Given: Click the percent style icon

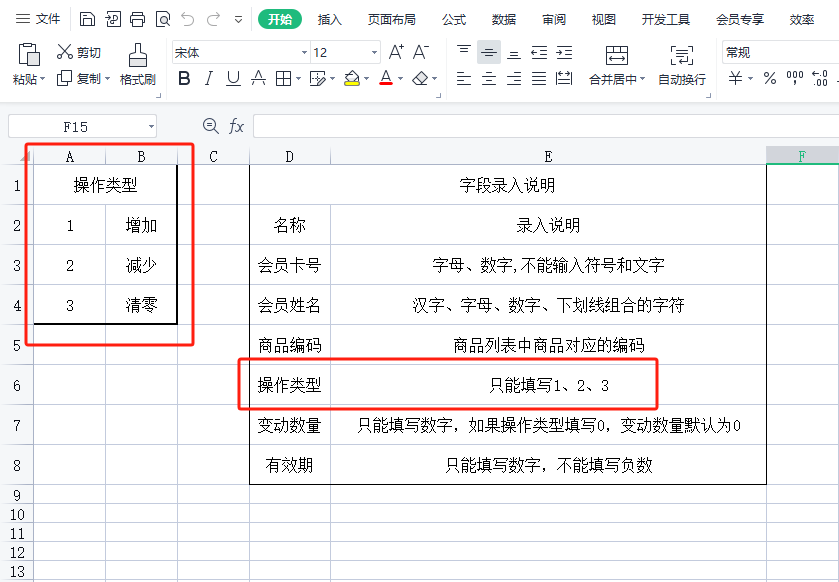Looking at the screenshot, I should 768,76.
